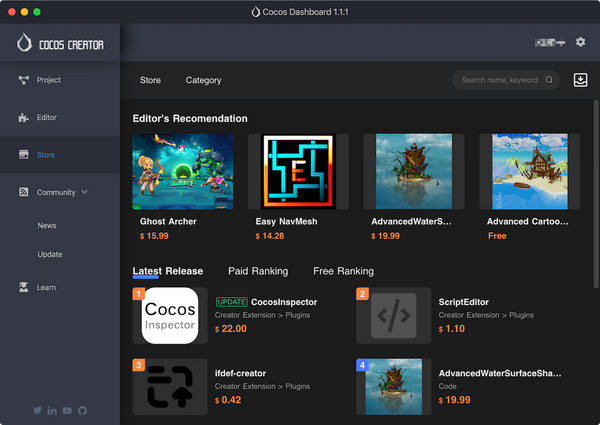This screenshot has width=600, height=425.
Task: Open AdvancedWaterSurfaceSha... list thumbnail
Action: point(393,387)
